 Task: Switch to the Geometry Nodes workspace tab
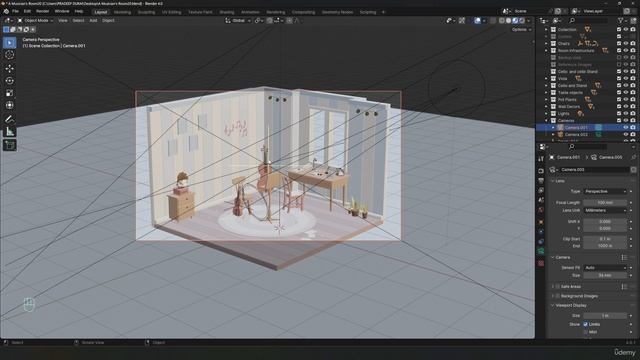point(337,12)
